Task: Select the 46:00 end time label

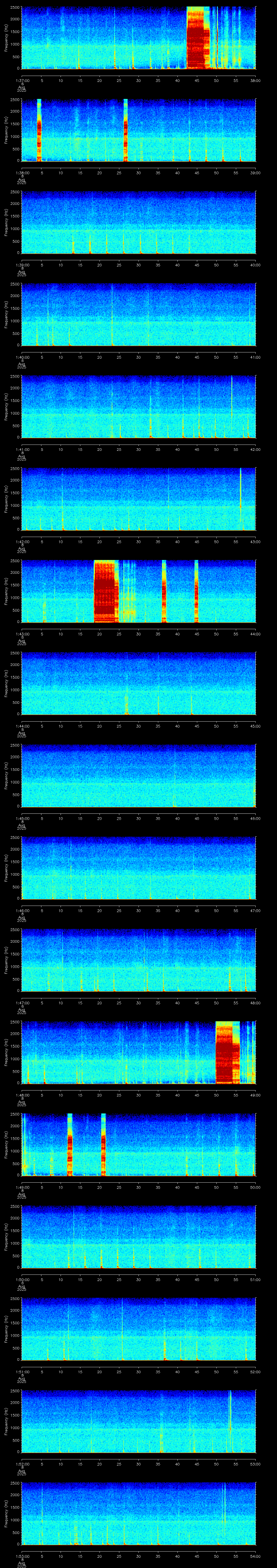Action: pyautogui.click(x=255, y=818)
